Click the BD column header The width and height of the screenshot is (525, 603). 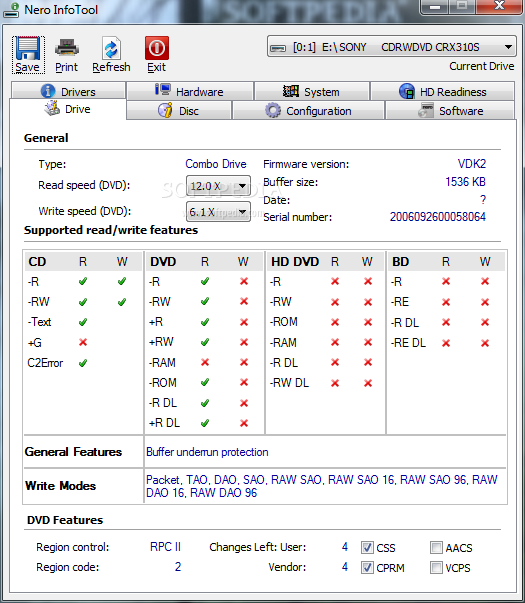[400, 262]
